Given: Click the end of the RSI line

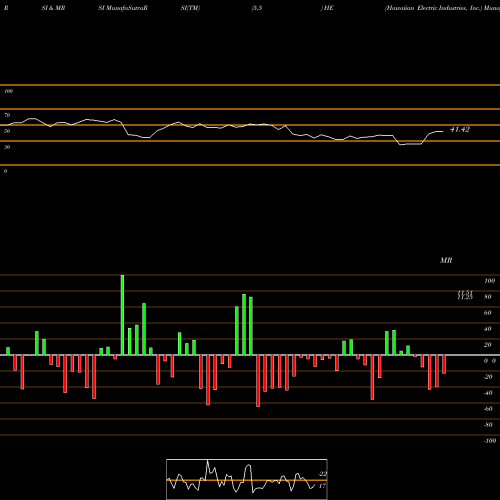Looking at the screenshot, I should coord(443,132).
